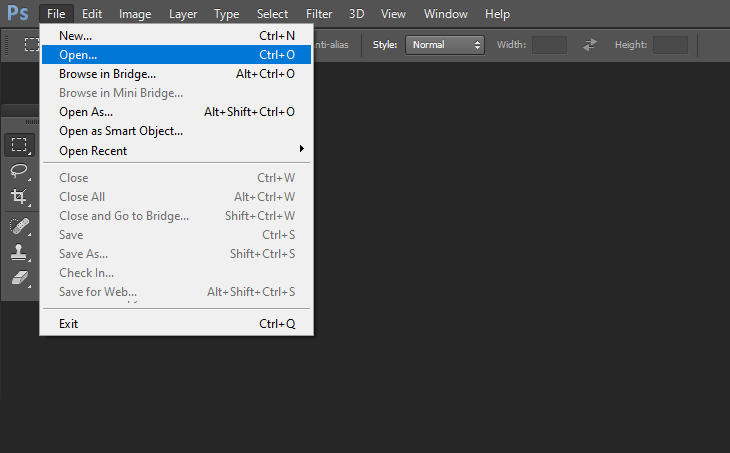
Task: Select the Clone Stamp tool
Action: click(19, 252)
